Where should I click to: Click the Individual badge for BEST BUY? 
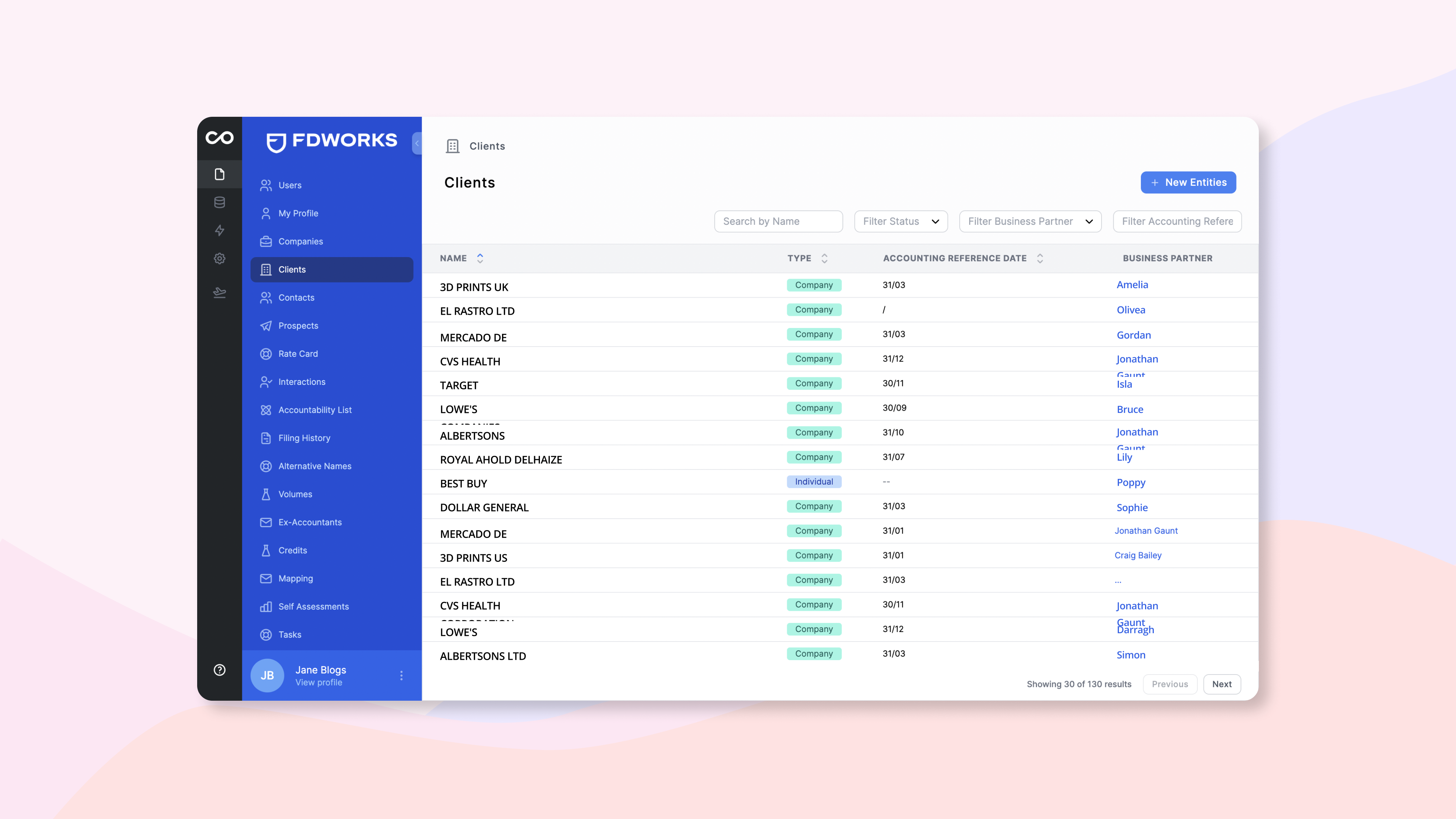(x=814, y=482)
